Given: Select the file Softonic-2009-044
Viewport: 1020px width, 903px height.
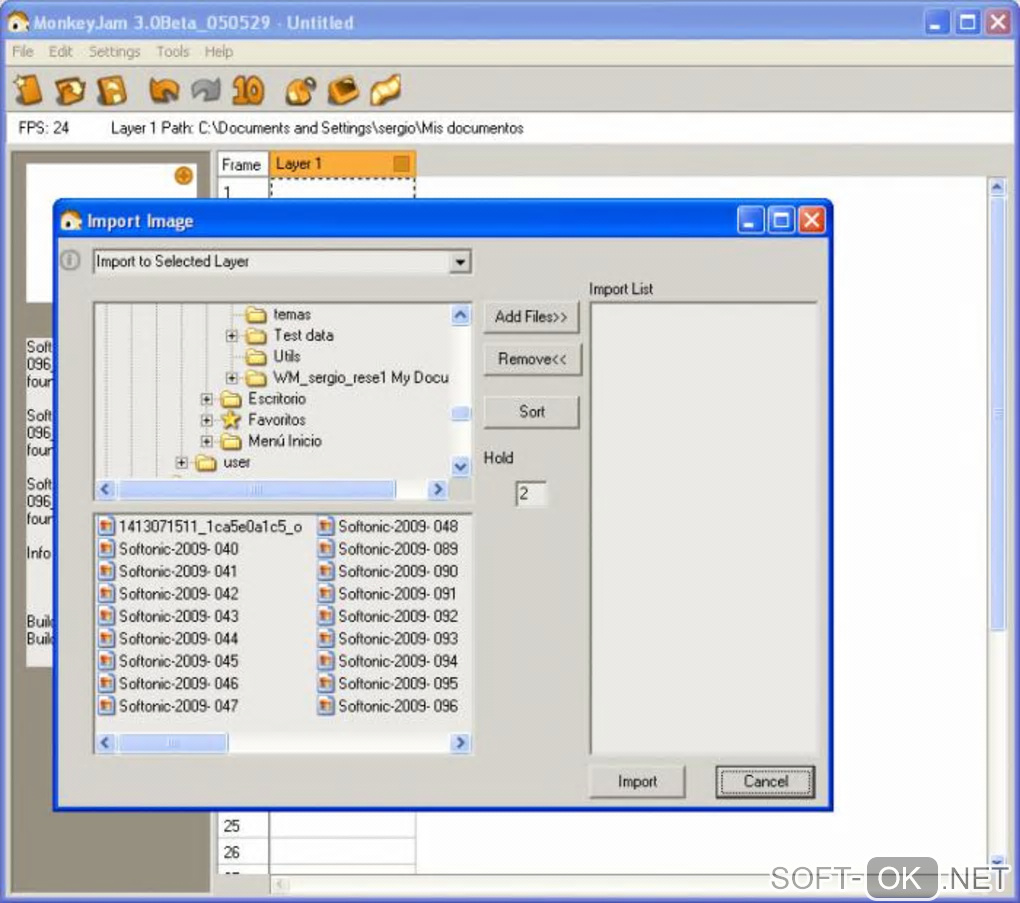Looking at the screenshot, I should click(169, 638).
